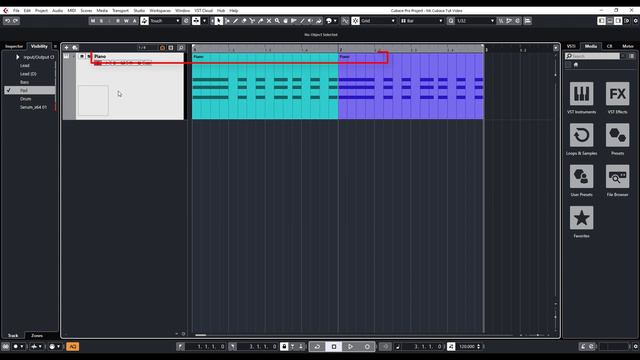Click the first teal Piano MIDI part
This screenshot has height=360, width=640.
(x=265, y=86)
